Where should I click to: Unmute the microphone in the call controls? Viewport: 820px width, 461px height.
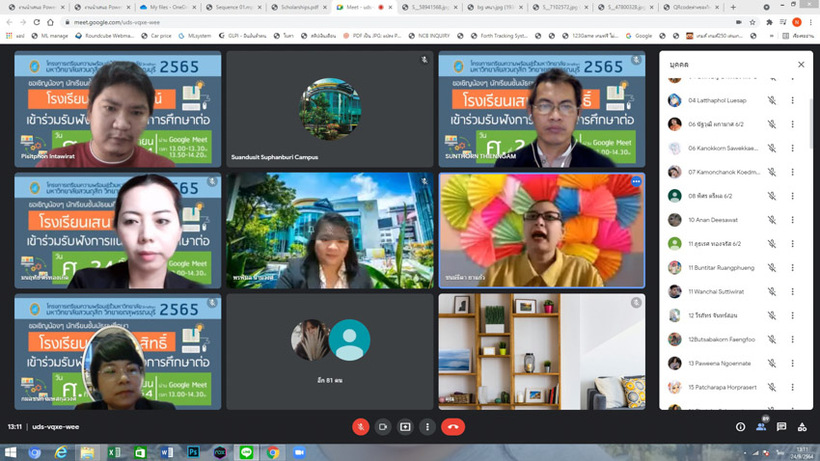coord(360,426)
